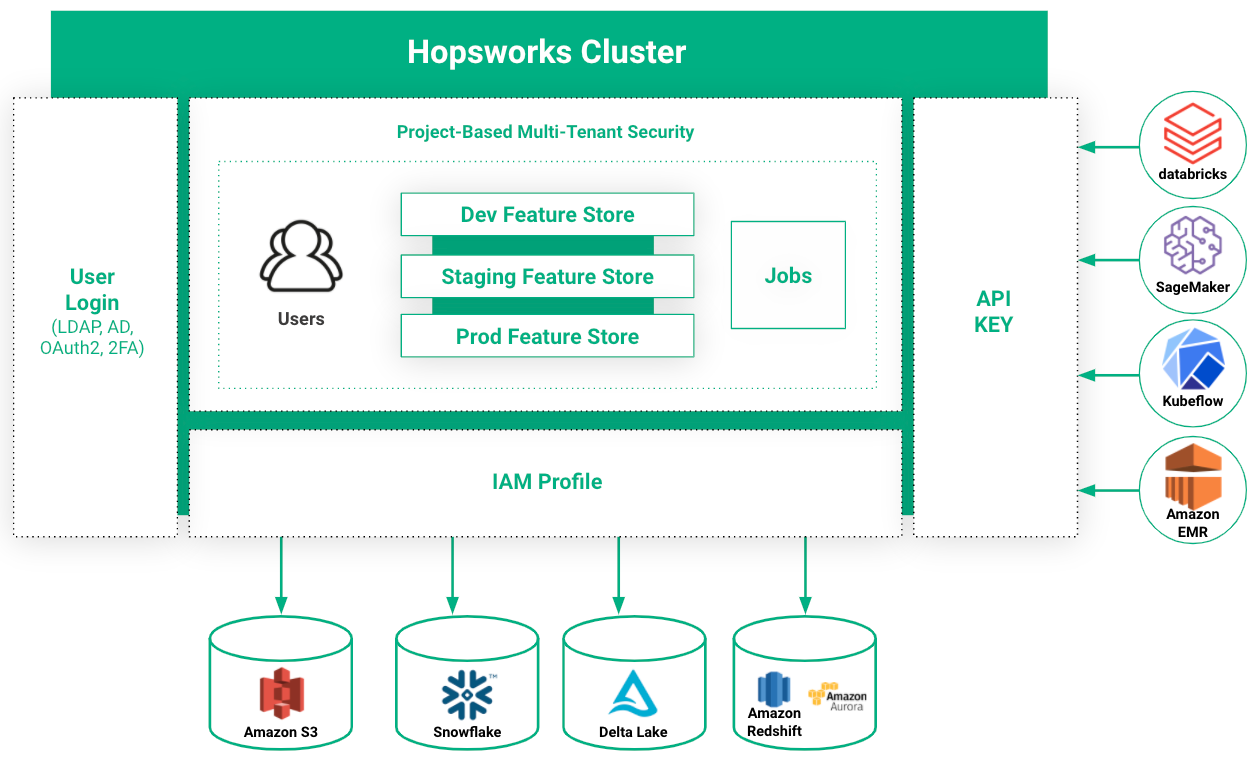Select the Amazon S3 bucket icon
Viewport: 1256px width, 764px height.
pos(281,693)
